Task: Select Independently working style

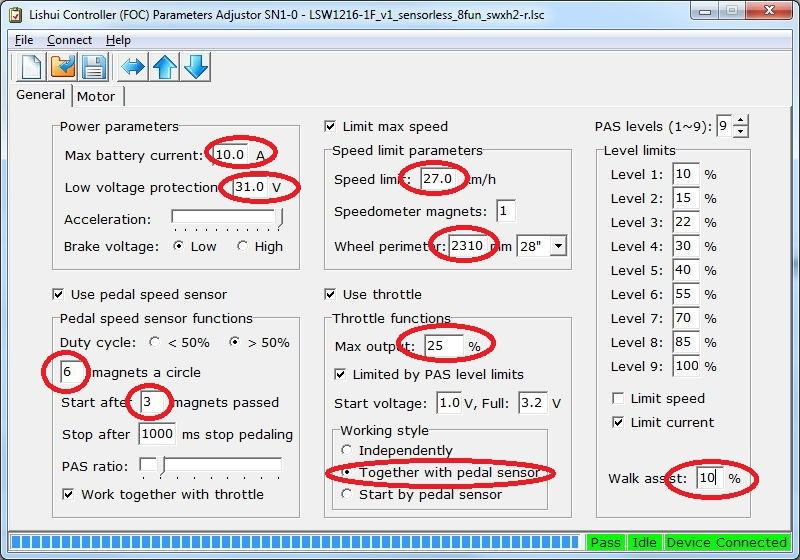Action: click(x=346, y=450)
